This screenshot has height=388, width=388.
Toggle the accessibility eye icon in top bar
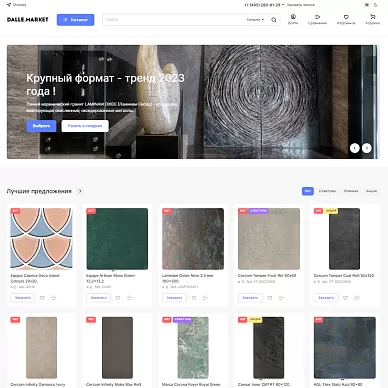pyautogui.click(x=367, y=5)
